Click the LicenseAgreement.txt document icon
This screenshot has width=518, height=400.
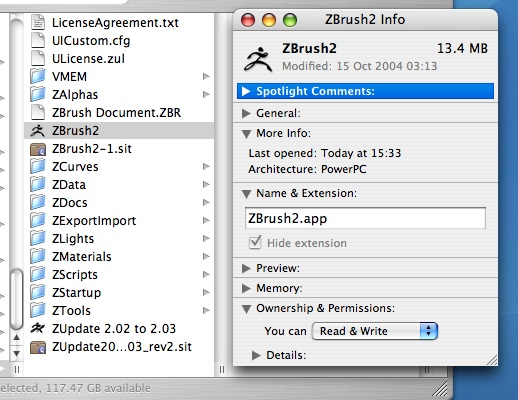(x=38, y=22)
